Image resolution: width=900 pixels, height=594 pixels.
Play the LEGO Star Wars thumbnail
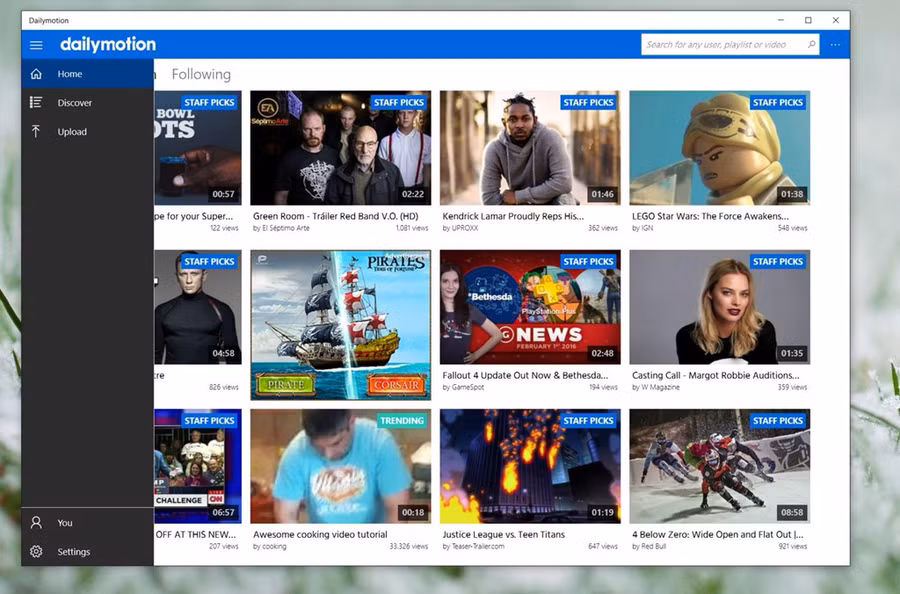pos(718,147)
